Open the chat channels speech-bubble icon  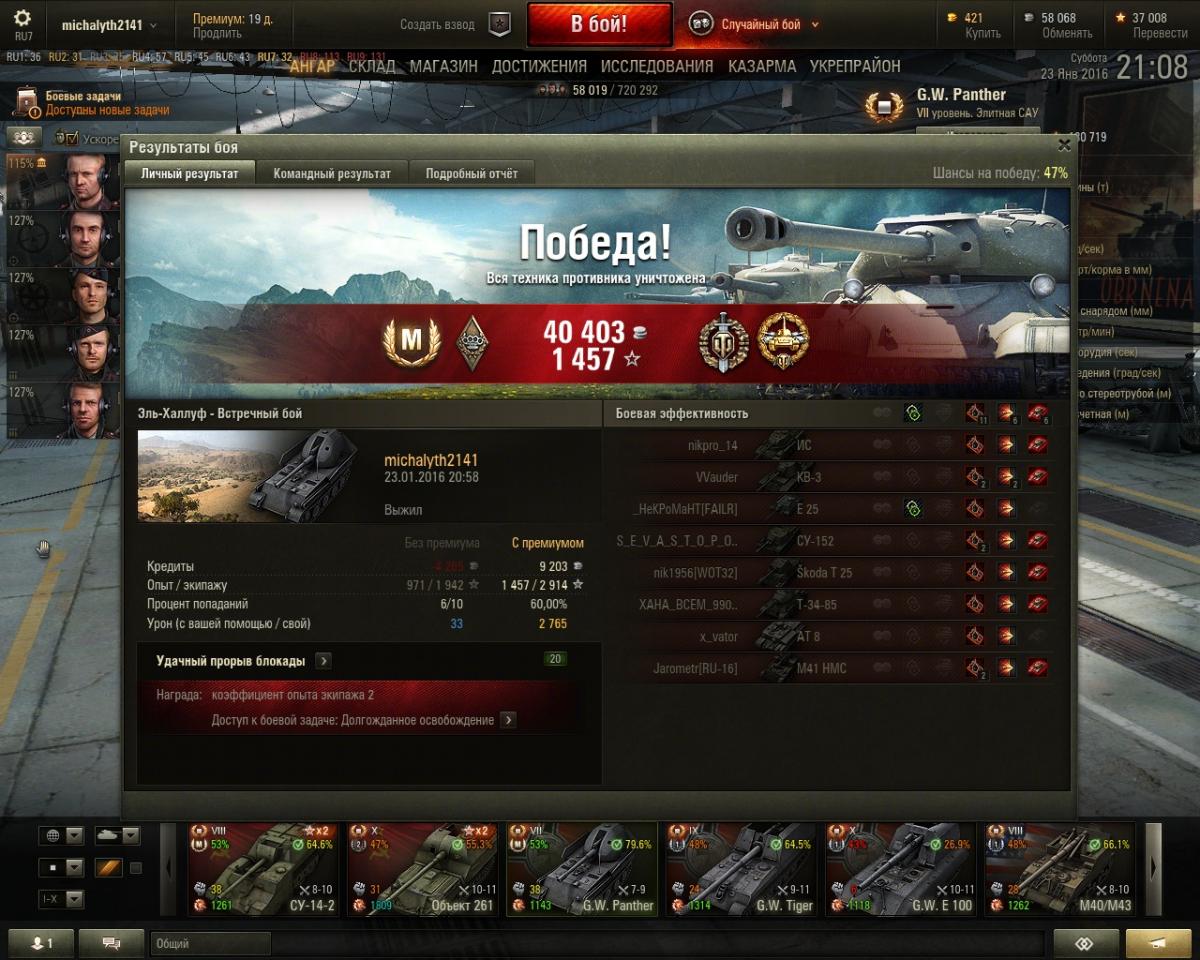(111, 943)
